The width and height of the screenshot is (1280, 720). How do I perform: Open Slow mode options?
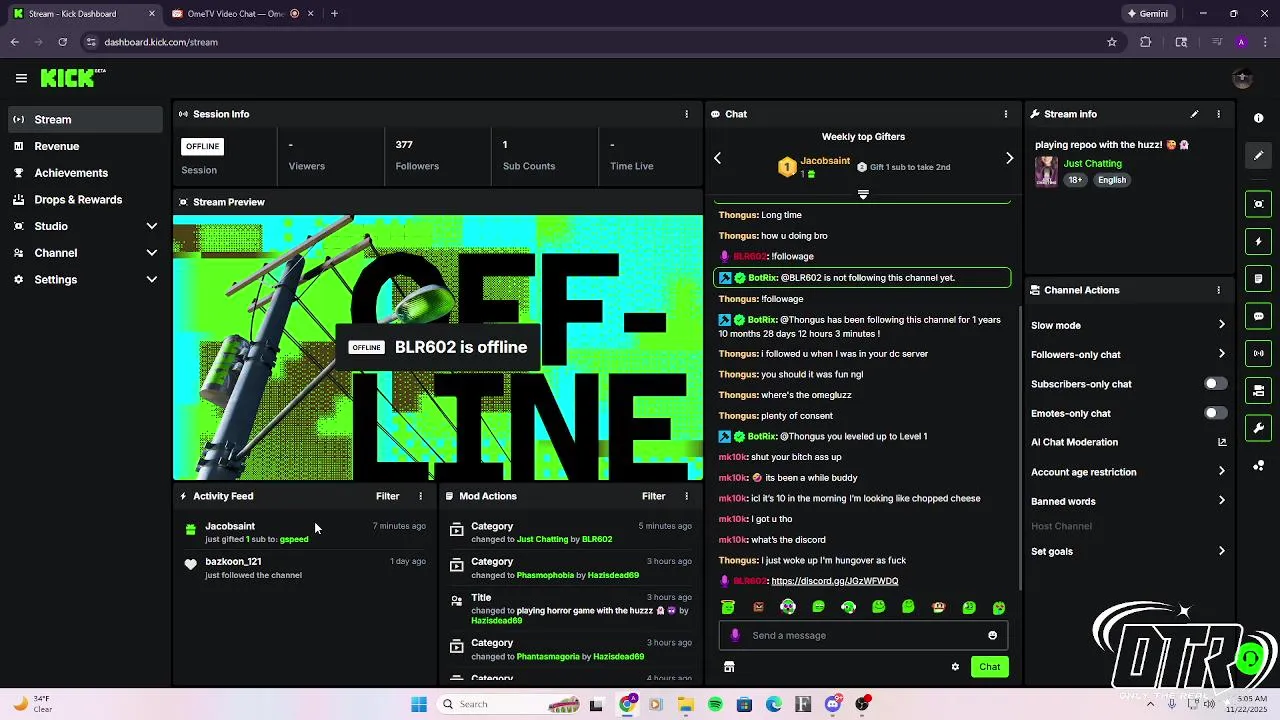pyautogui.click(x=1128, y=325)
